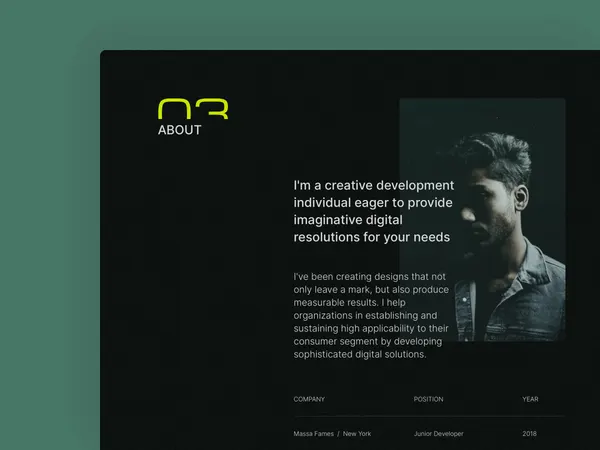Click the Massa Fames company cell
This screenshot has width=600, height=450.
(x=313, y=434)
